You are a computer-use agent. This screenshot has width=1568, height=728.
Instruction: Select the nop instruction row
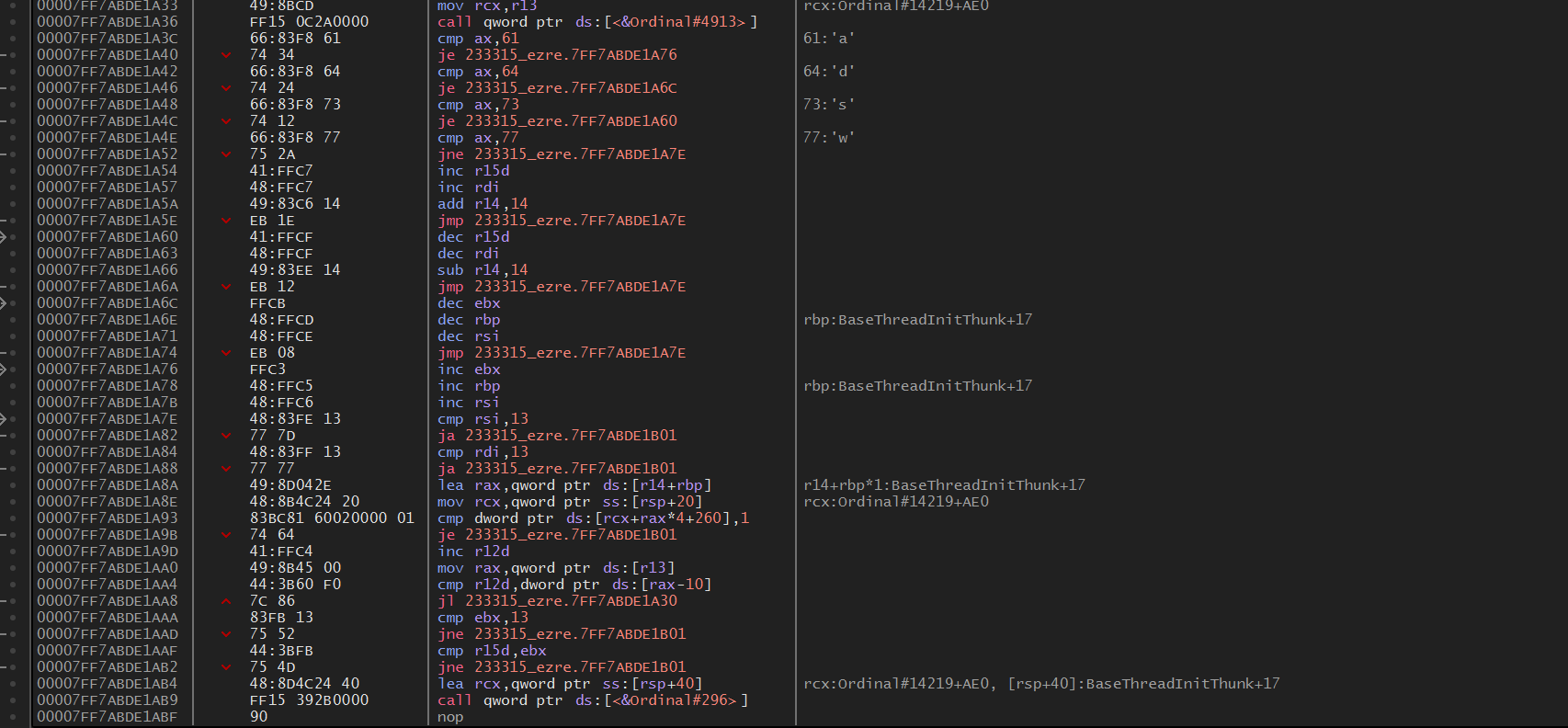[x=450, y=717]
